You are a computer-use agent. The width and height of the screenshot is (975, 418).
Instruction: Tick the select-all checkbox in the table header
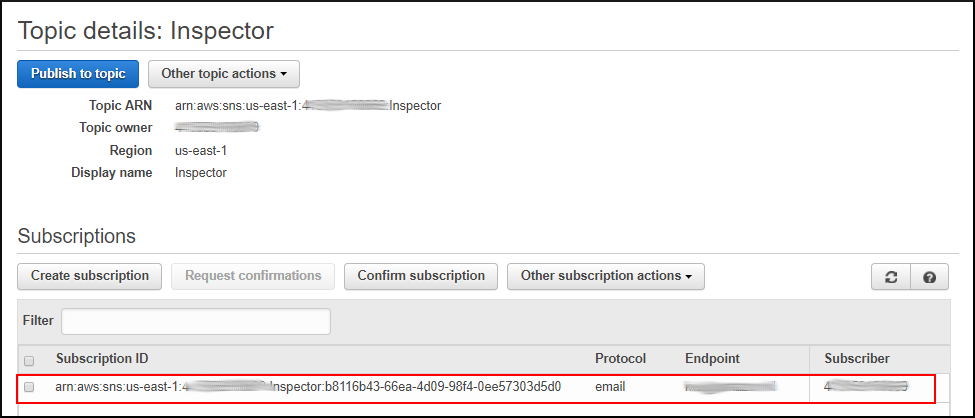point(29,360)
